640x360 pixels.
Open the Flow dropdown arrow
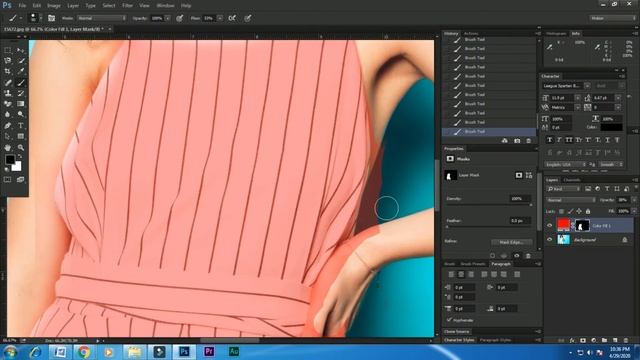[x=220, y=18]
